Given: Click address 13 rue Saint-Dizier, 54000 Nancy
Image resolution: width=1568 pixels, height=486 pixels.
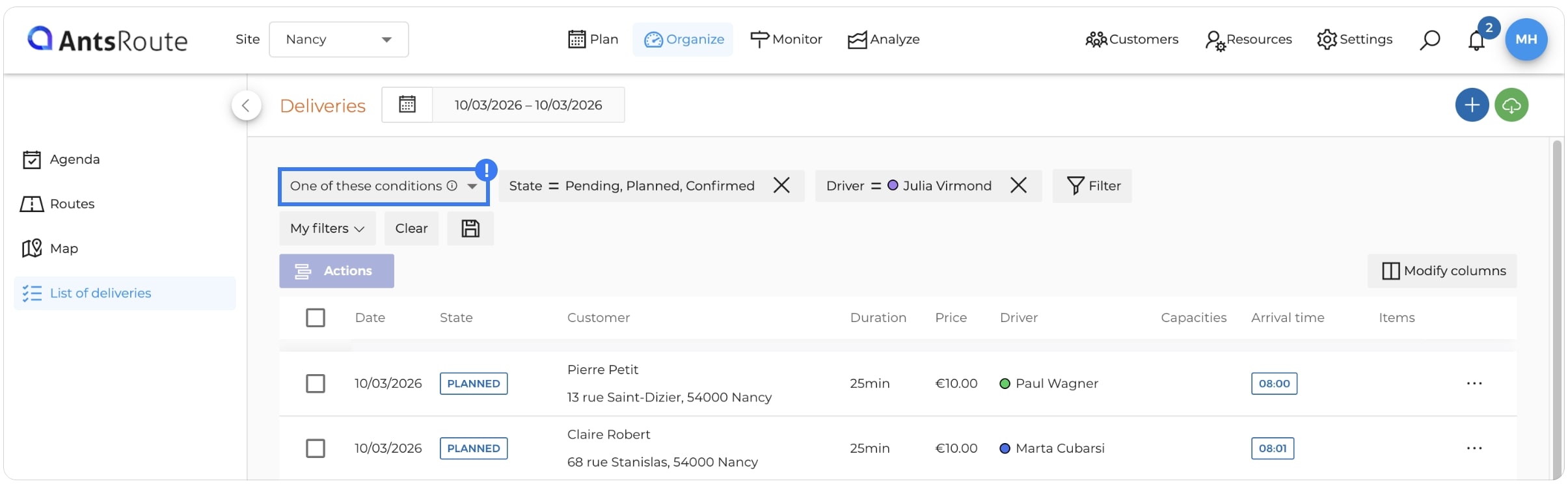Looking at the screenshot, I should coord(669,398).
